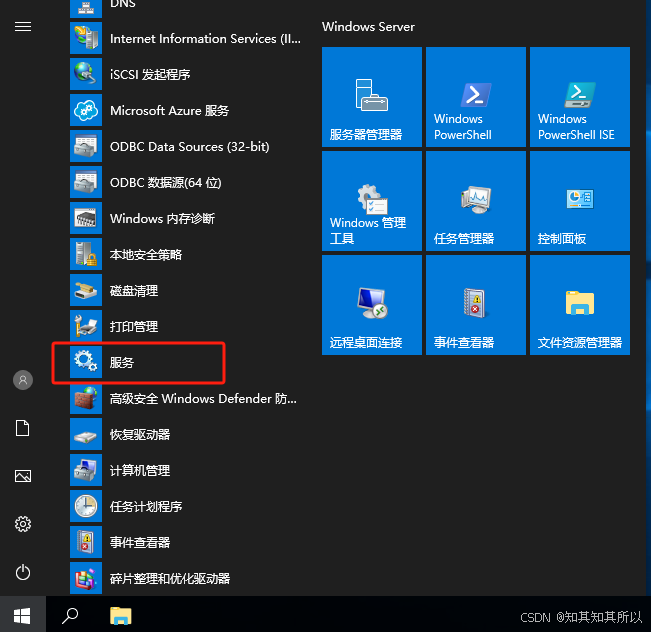Select Microsoft Azure 服务 text label
The height and width of the screenshot is (632, 651).
tap(169, 110)
